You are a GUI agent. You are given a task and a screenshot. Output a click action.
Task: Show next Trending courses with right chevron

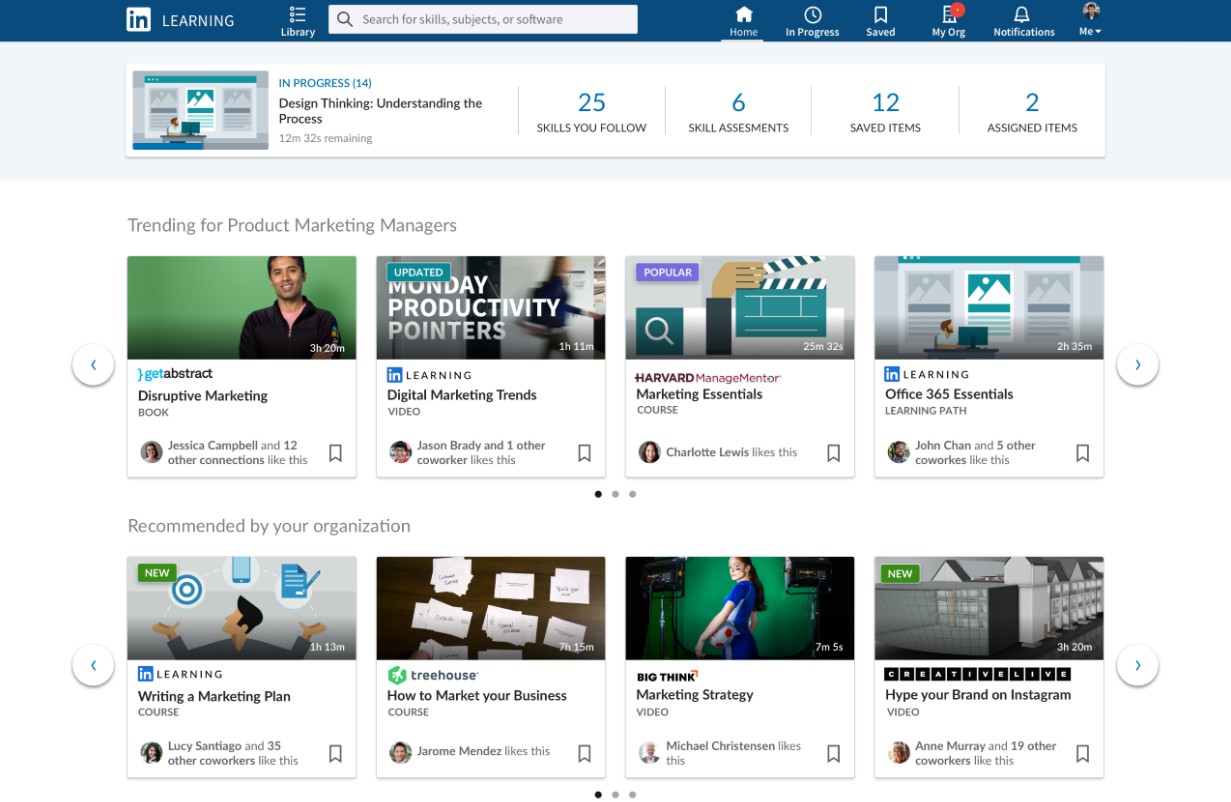tap(1137, 365)
